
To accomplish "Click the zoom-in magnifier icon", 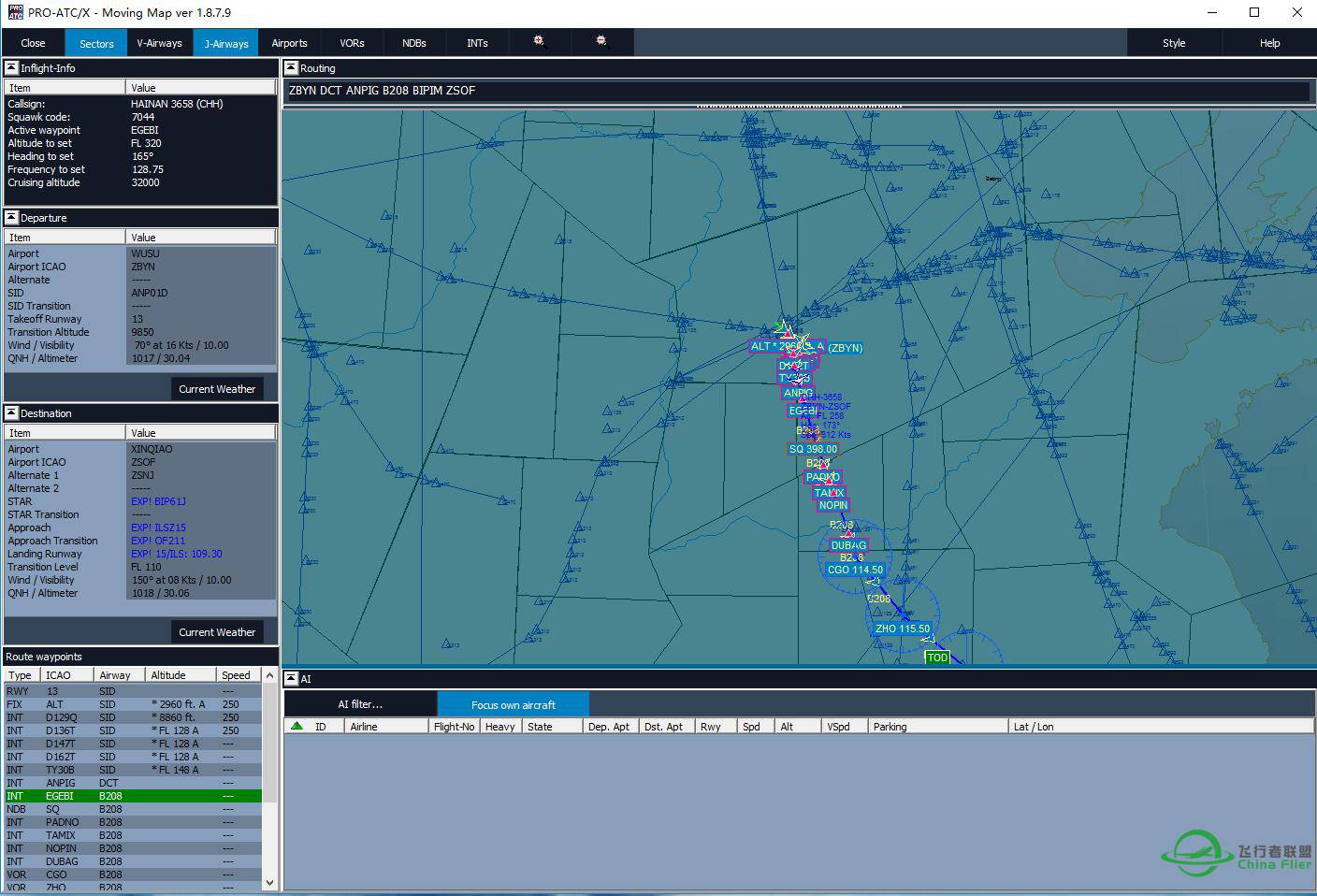I will tap(539, 42).
